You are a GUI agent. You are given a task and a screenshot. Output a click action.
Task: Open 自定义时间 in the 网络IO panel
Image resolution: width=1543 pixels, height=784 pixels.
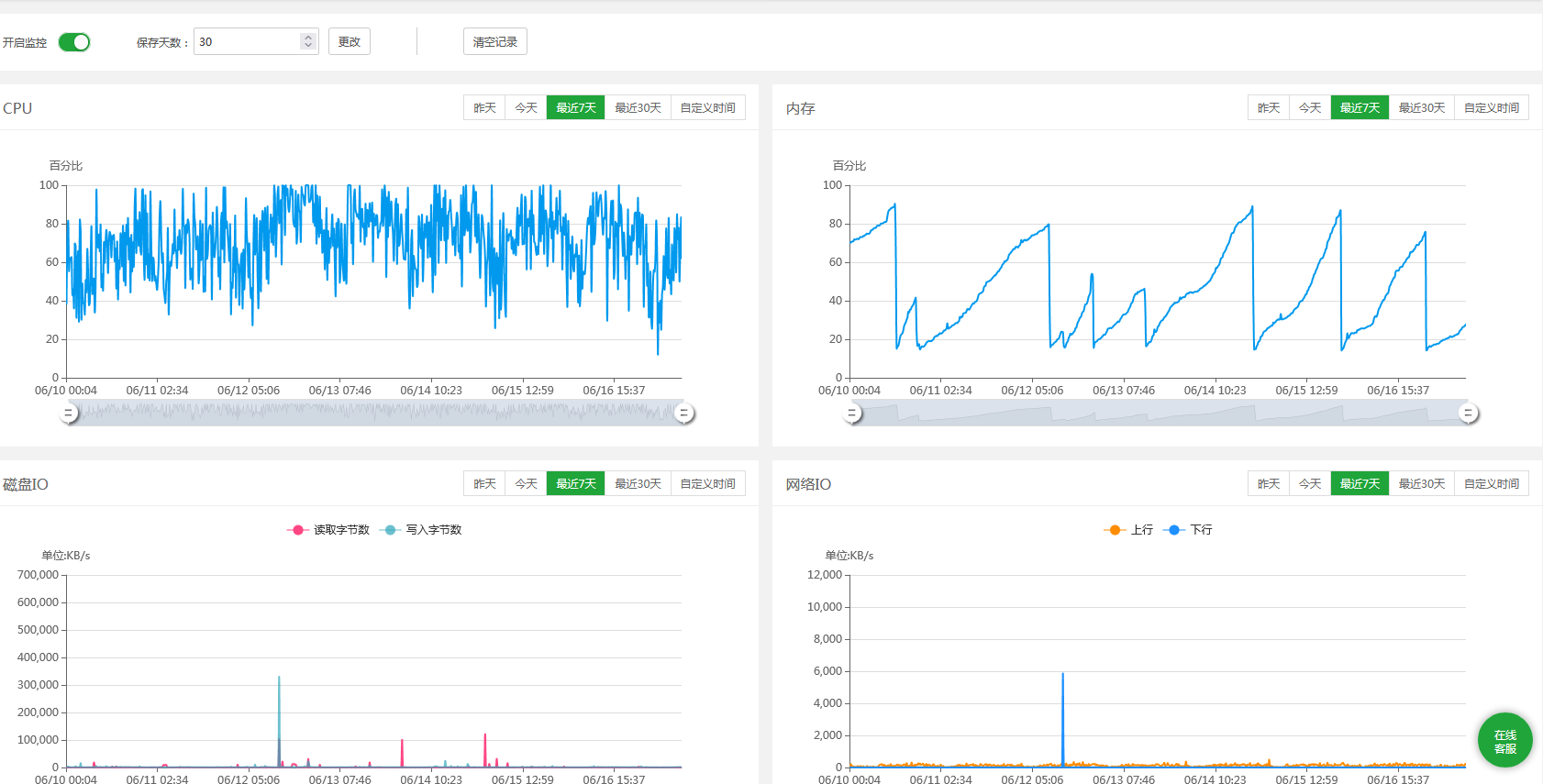tap(1492, 483)
